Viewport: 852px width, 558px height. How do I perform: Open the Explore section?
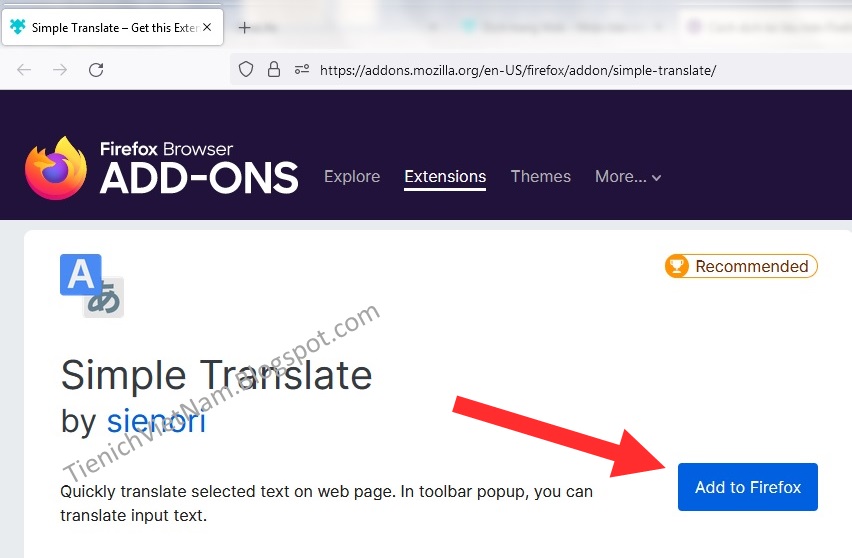[352, 177]
